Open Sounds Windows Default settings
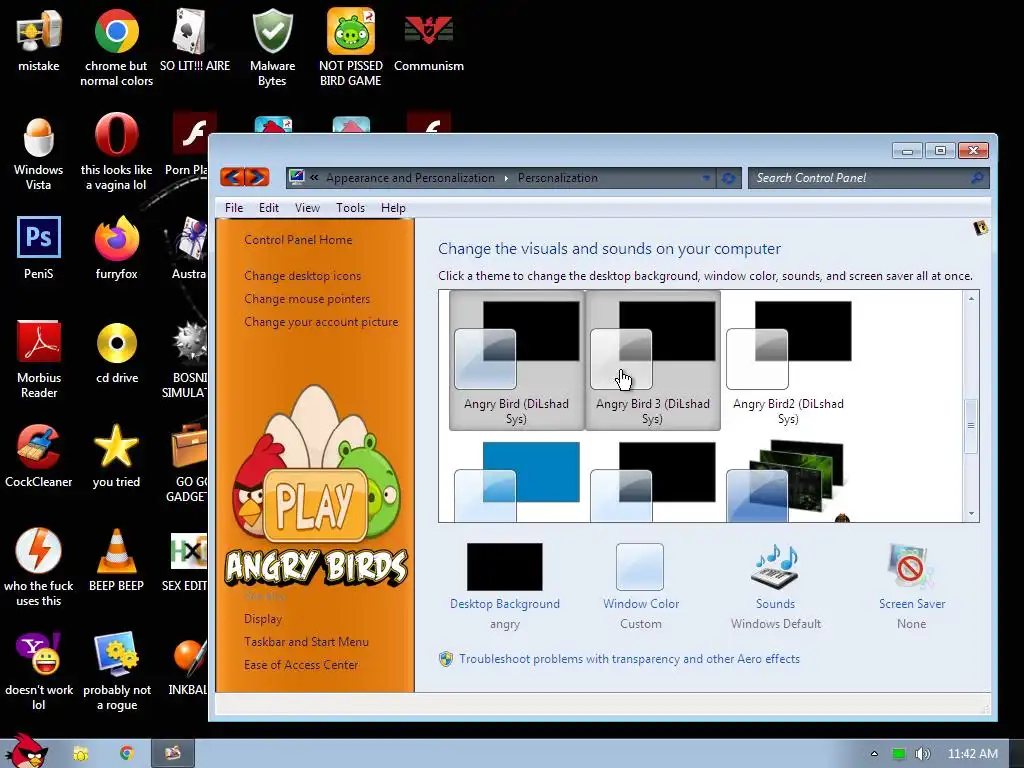 click(x=776, y=586)
